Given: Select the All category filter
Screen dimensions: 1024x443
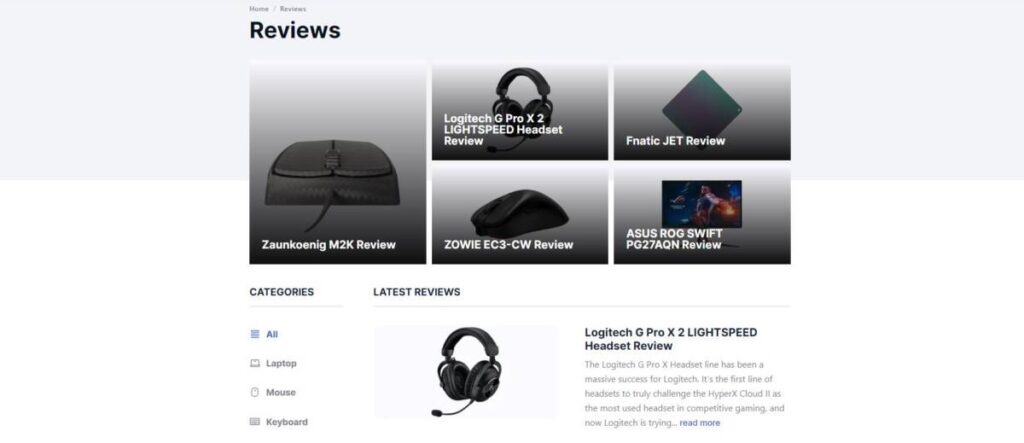Looking at the screenshot, I should [x=272, y=334].
